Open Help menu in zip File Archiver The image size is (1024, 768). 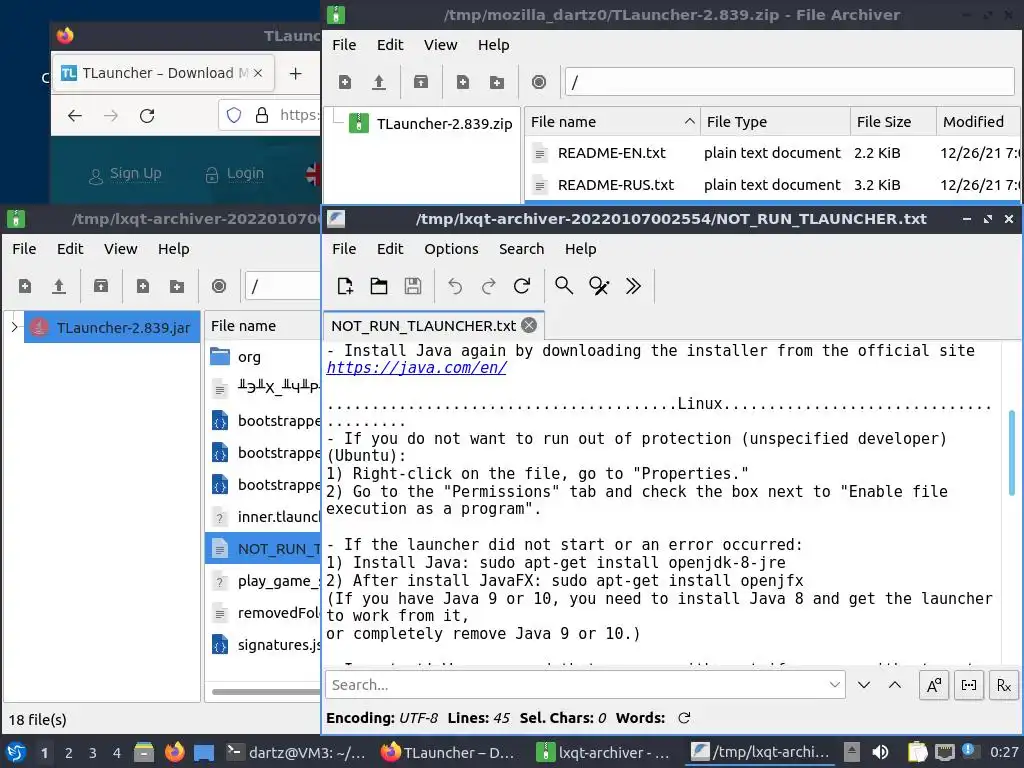tap(493, 45)
